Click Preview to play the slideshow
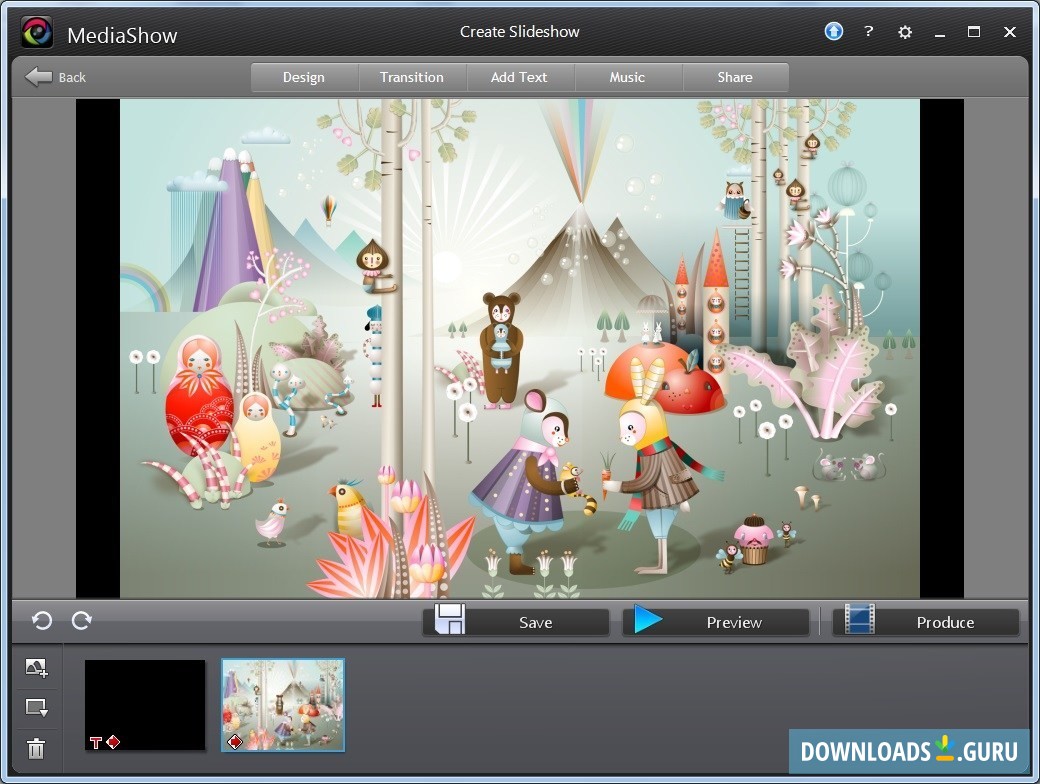Image resolution: width=1040 pixels, height=784 pixels. 716,622
